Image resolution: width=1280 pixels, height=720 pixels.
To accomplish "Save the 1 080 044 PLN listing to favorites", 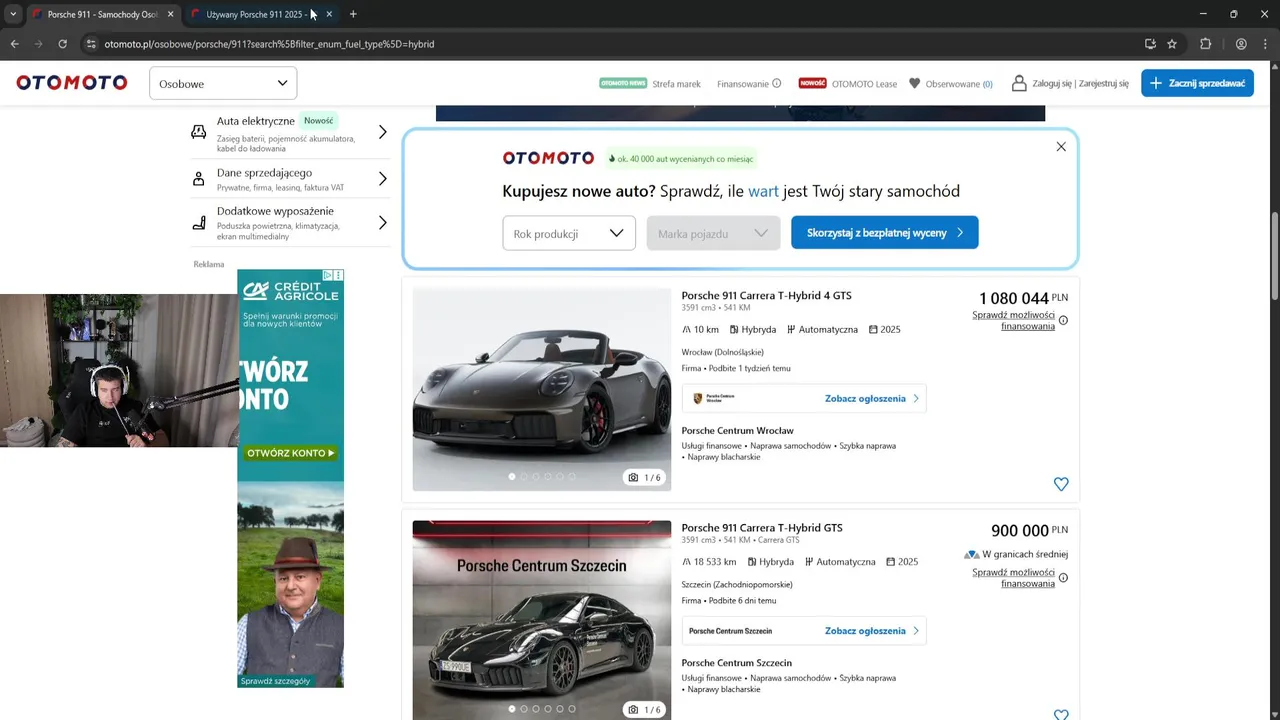I will coord(1061,484).
